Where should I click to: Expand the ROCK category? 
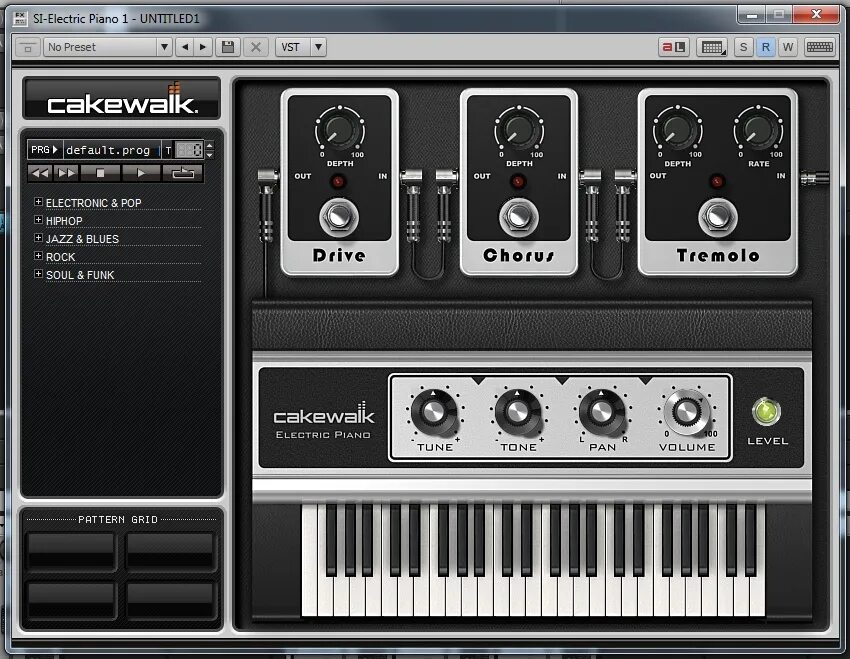[x=38, y=255]
